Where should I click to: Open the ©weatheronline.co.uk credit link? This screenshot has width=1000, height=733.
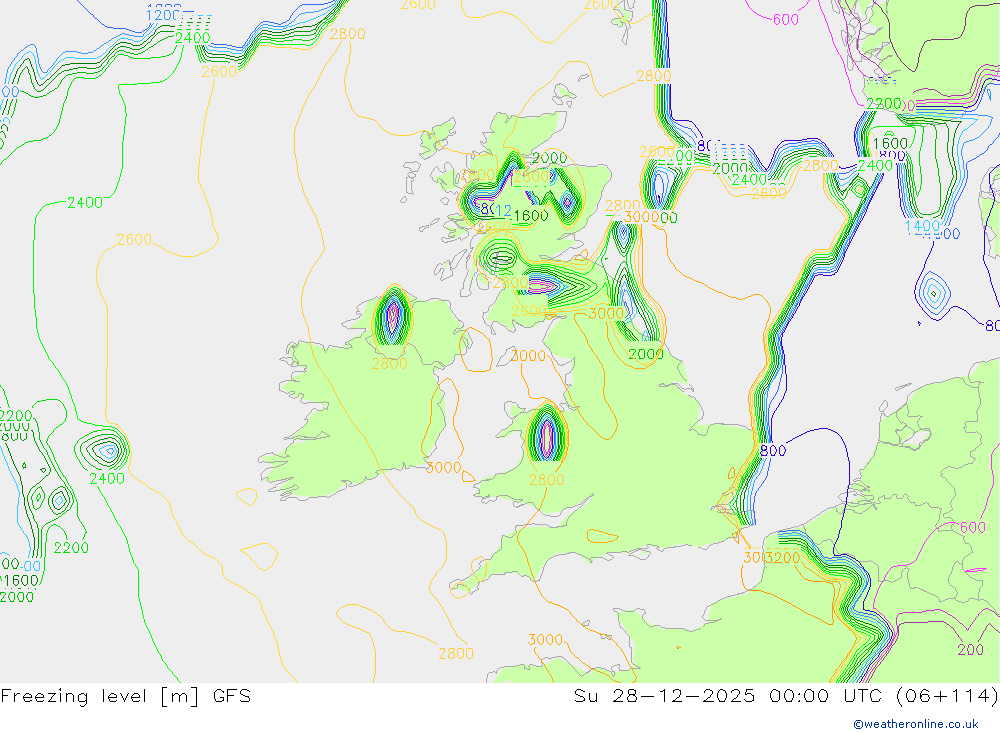pos(916,724)
